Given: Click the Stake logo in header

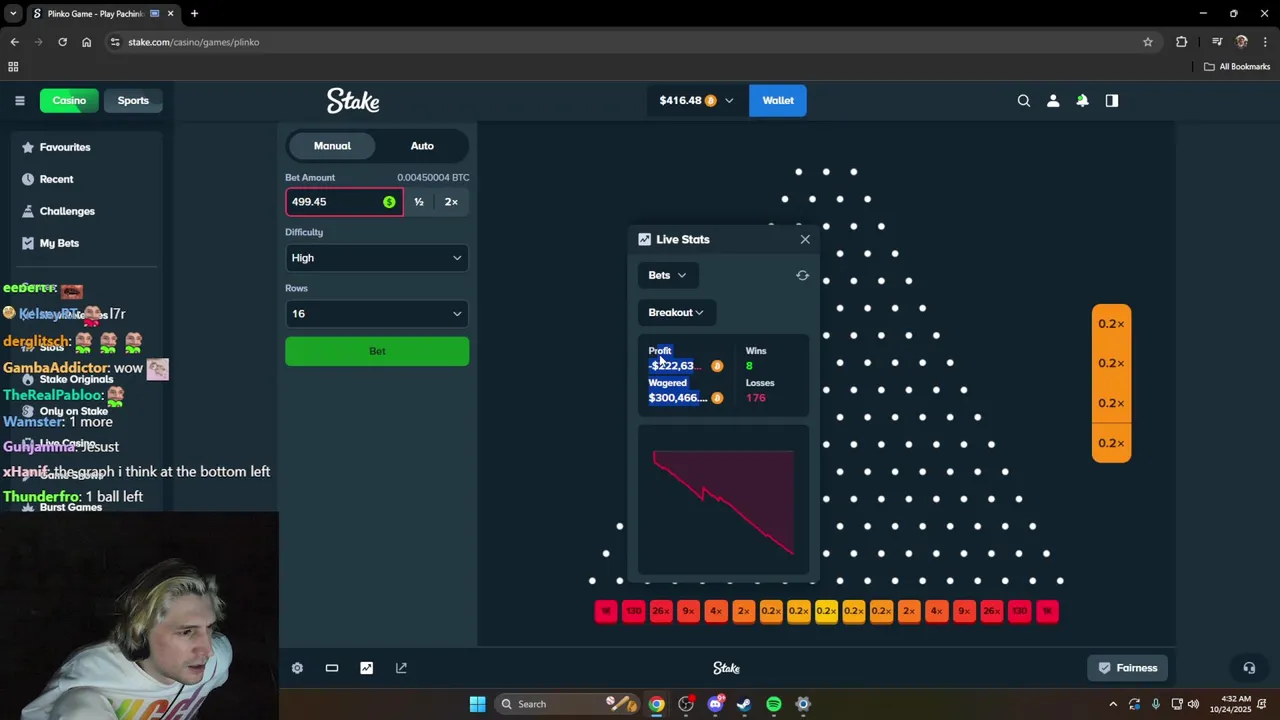Looking at the screenshot, I should 353,100.
